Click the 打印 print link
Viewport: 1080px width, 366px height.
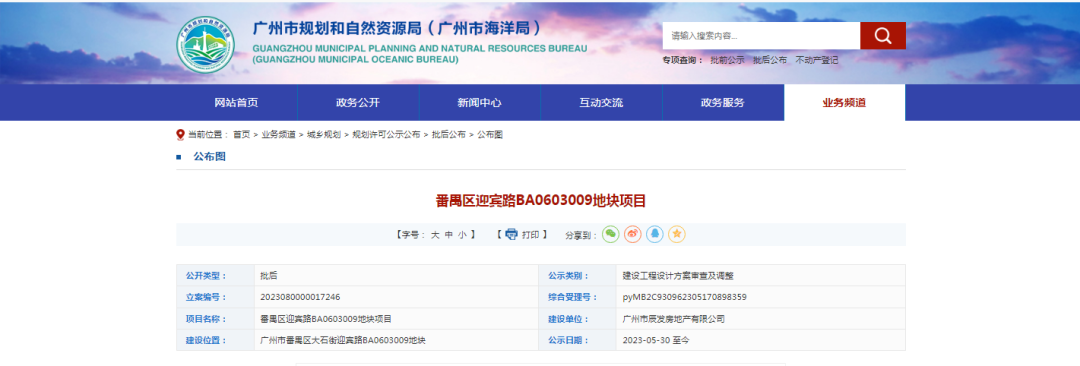[530, 234]
